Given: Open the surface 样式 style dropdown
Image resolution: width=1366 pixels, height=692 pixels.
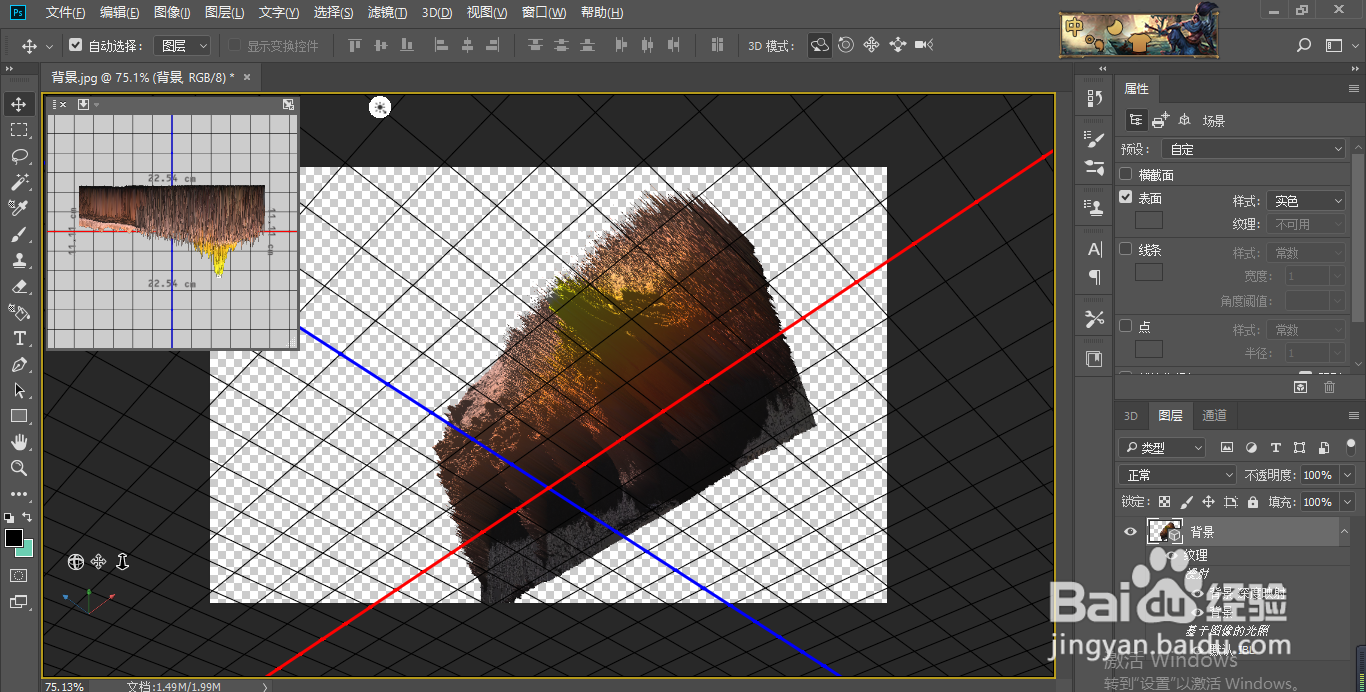Looking at the screenshot, I should click(x=1305, y=201).
